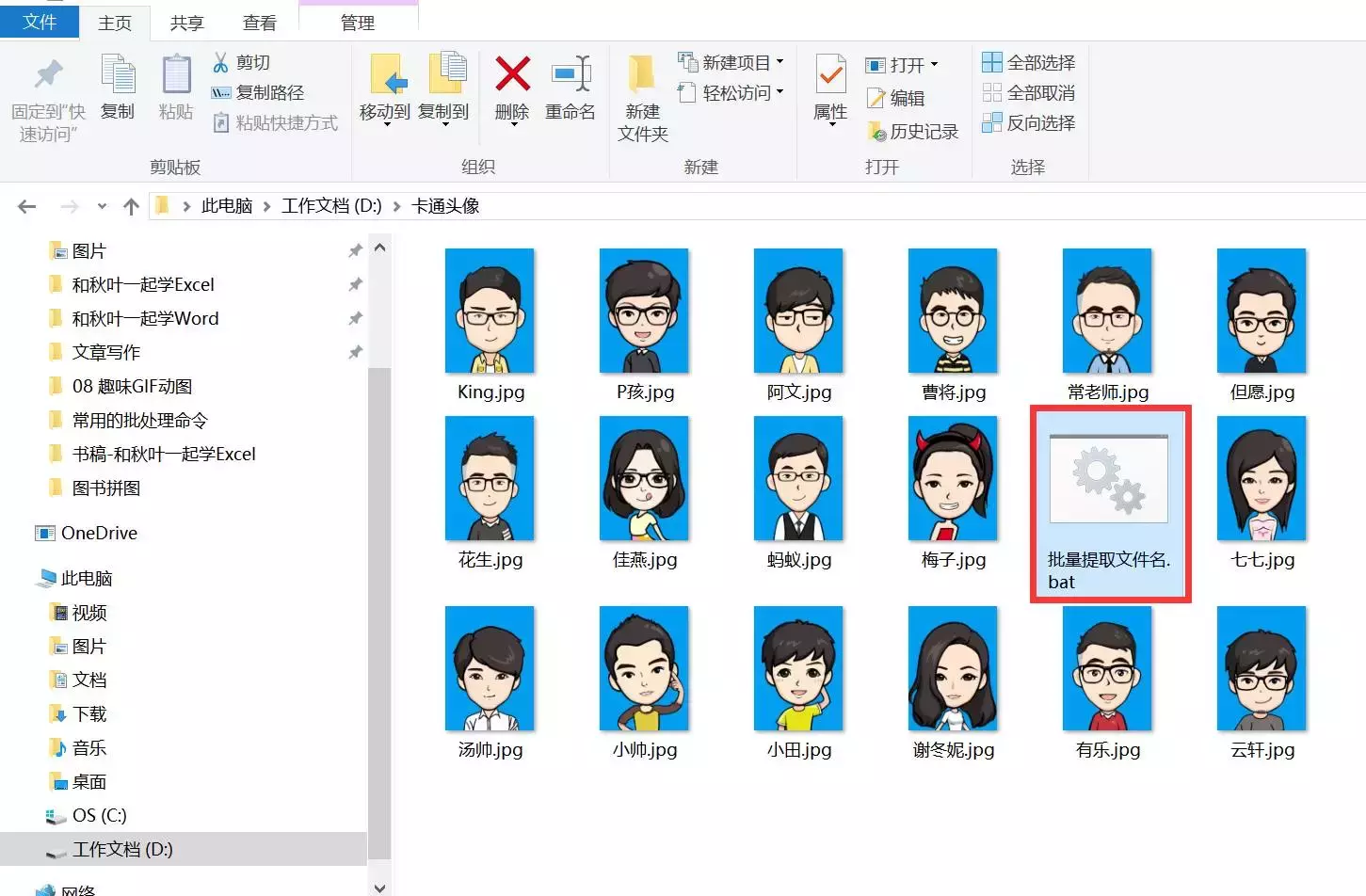Open the 图片 folder pinned in quick access
Image resolution: width=1366 pixels, height=896 pixels.
(78, 250)
